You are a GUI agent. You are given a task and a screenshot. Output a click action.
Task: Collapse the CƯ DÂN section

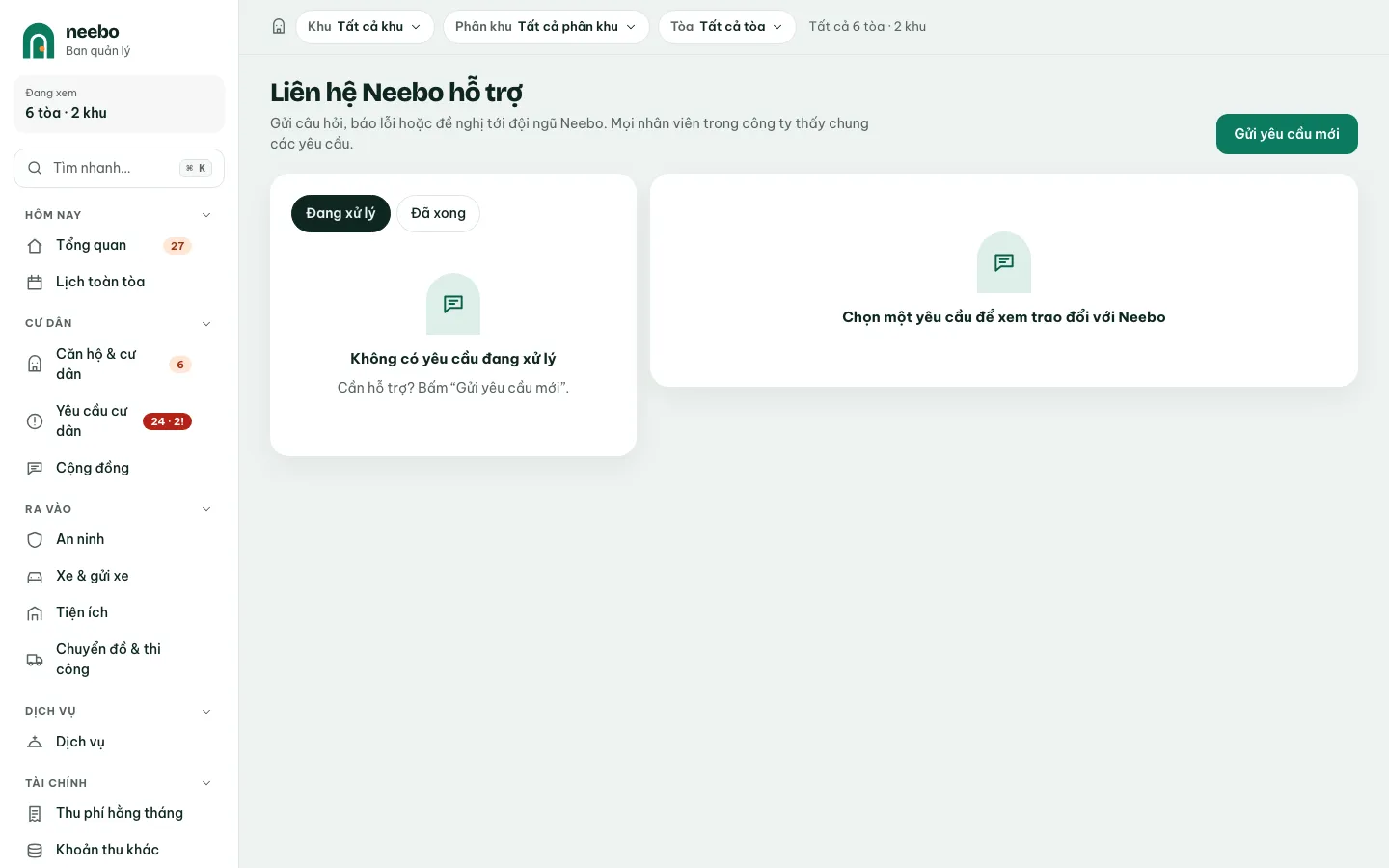[206, 324]
